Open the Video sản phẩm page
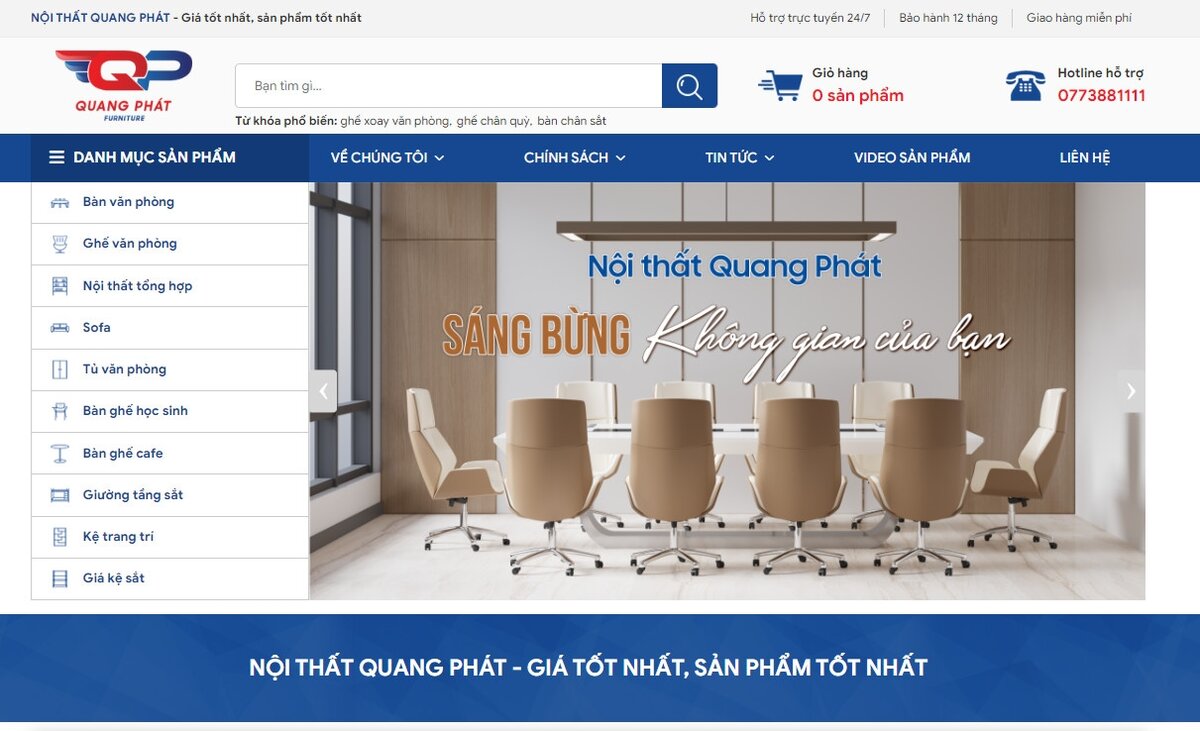The image size is (1200, 731). click(x=912, y=158)
